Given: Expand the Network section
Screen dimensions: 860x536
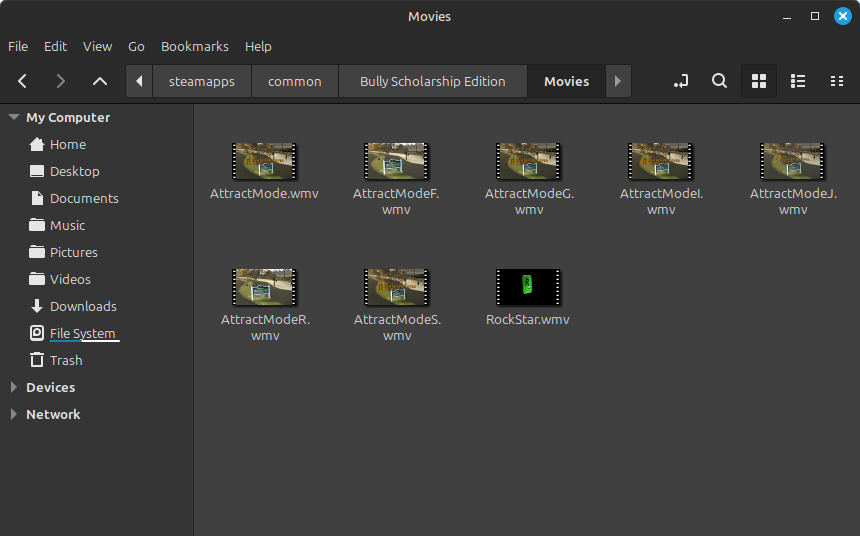Looking at the screenshot, I should pyautogui.click(x=14, y=414).
